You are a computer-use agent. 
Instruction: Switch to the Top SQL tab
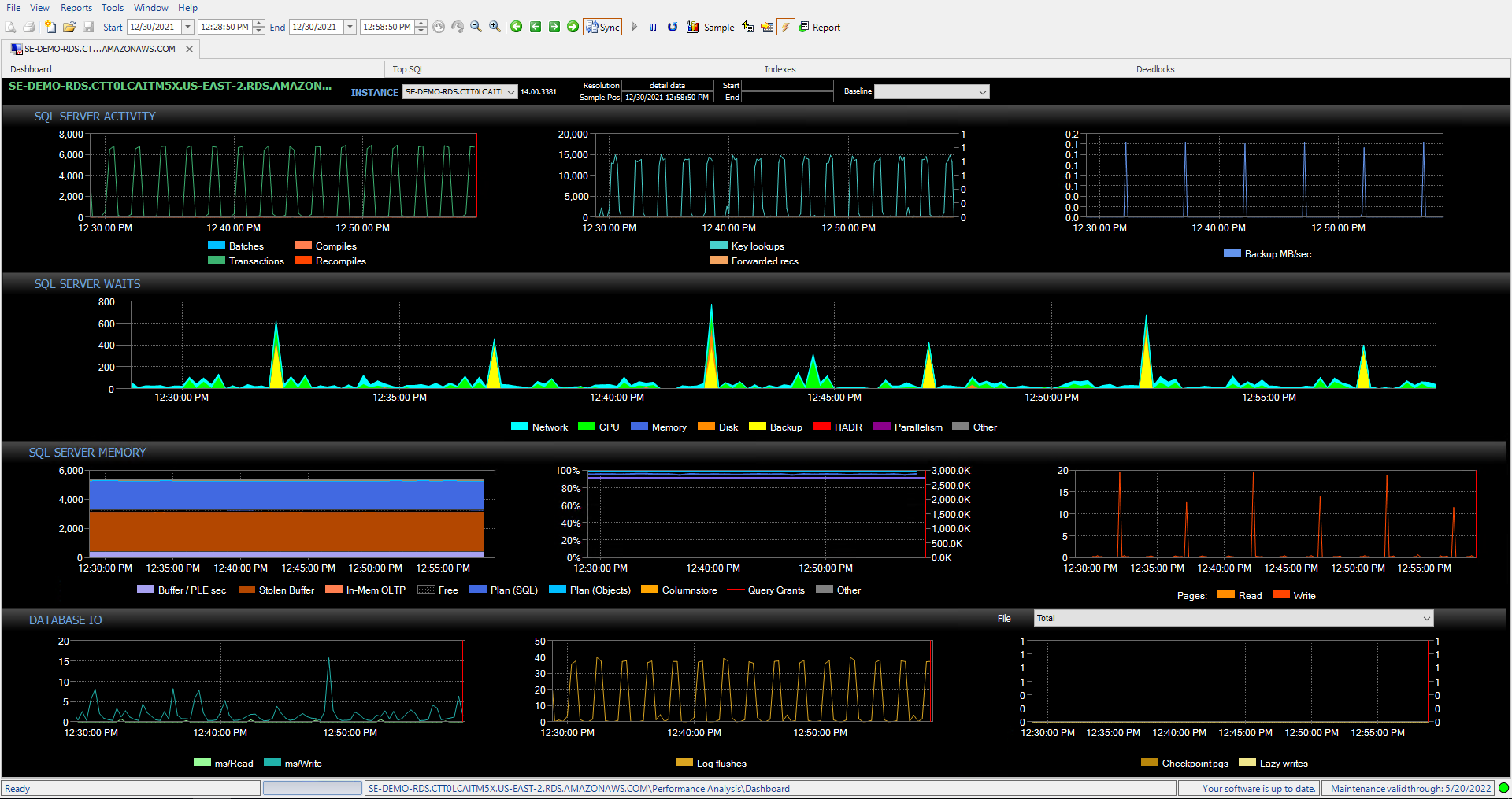pyautogui.click(x=408, y=68)
